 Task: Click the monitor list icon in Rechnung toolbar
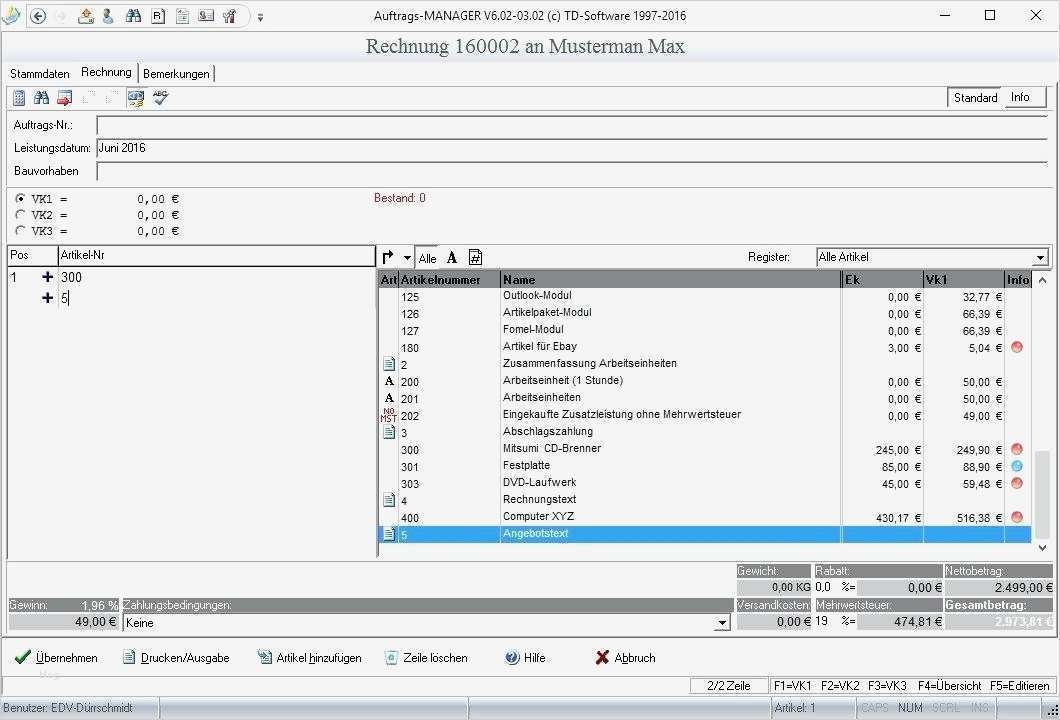[136, 99]
